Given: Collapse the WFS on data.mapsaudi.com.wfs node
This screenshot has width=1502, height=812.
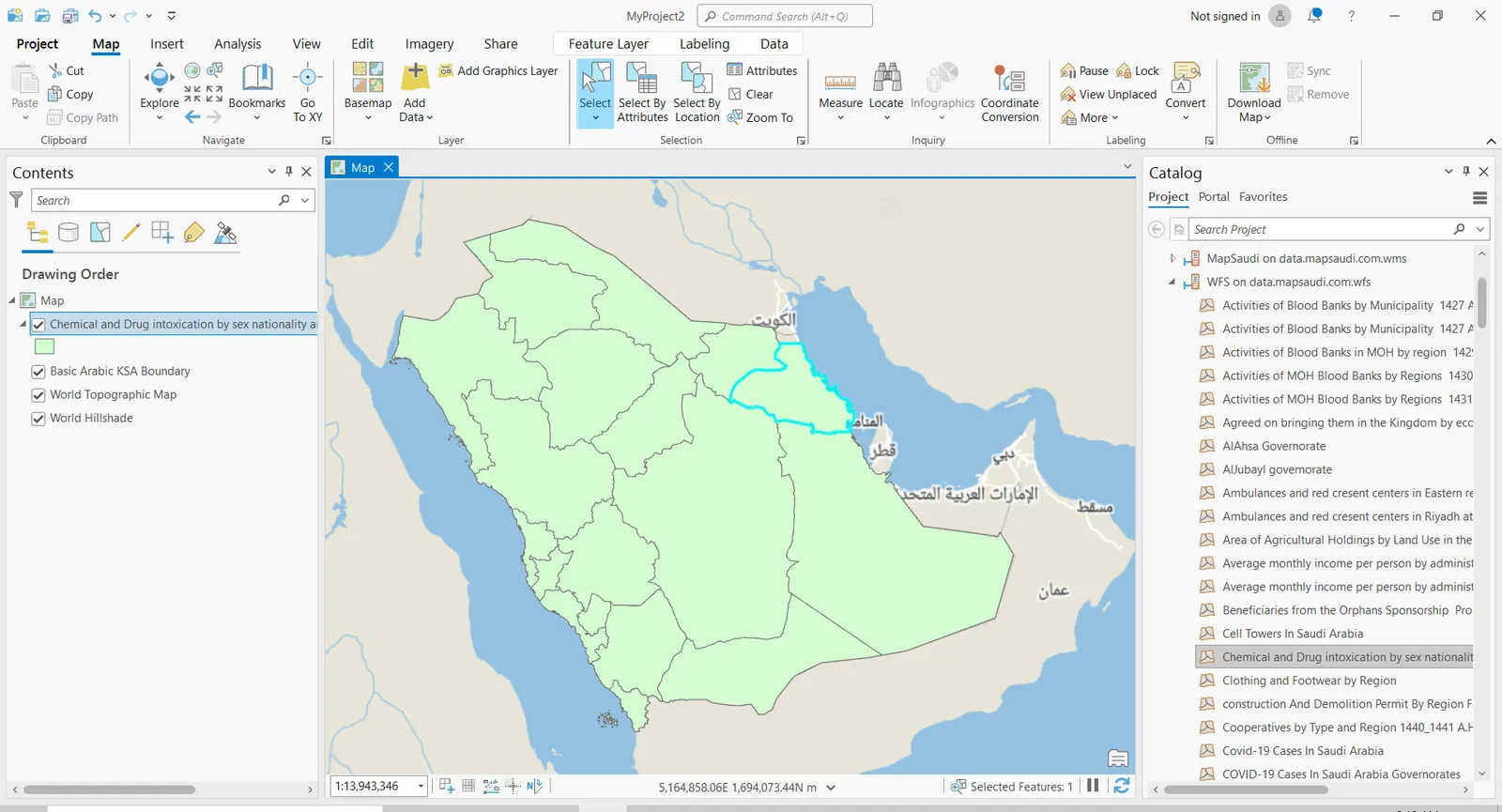Looking at the screenshot, I should tap(1172, 282).
